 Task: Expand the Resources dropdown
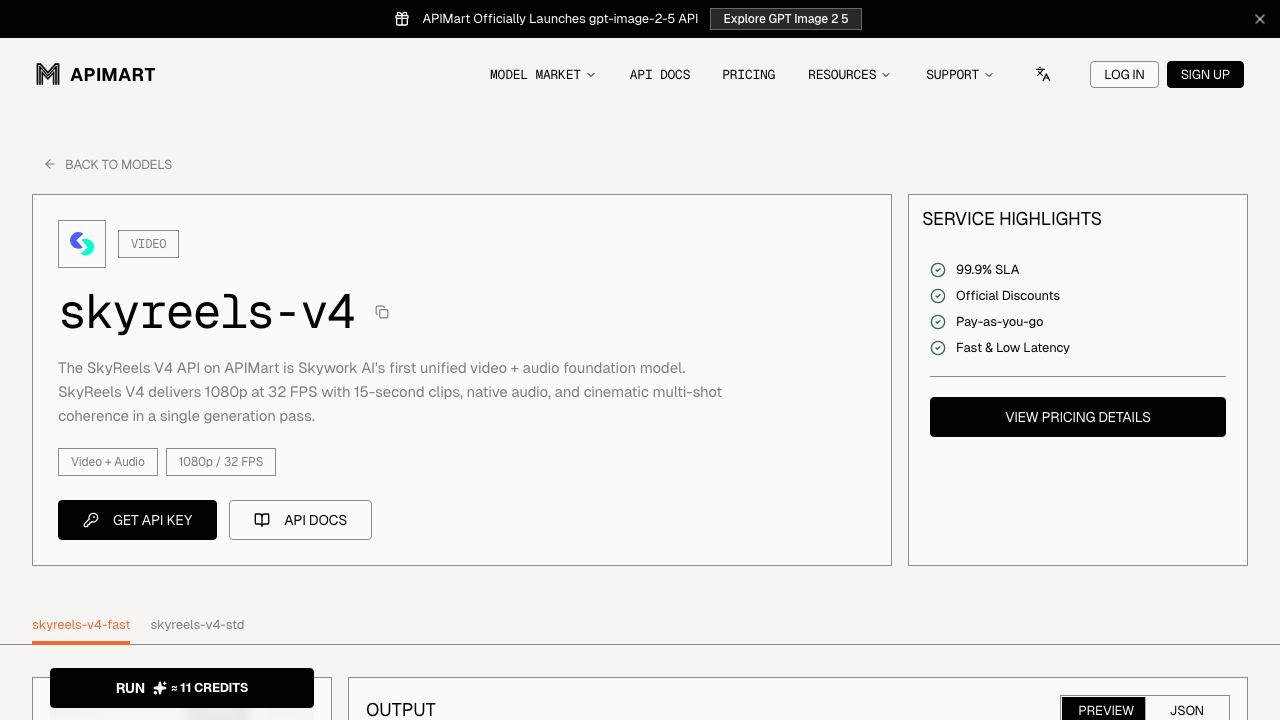tap(849, 74)
